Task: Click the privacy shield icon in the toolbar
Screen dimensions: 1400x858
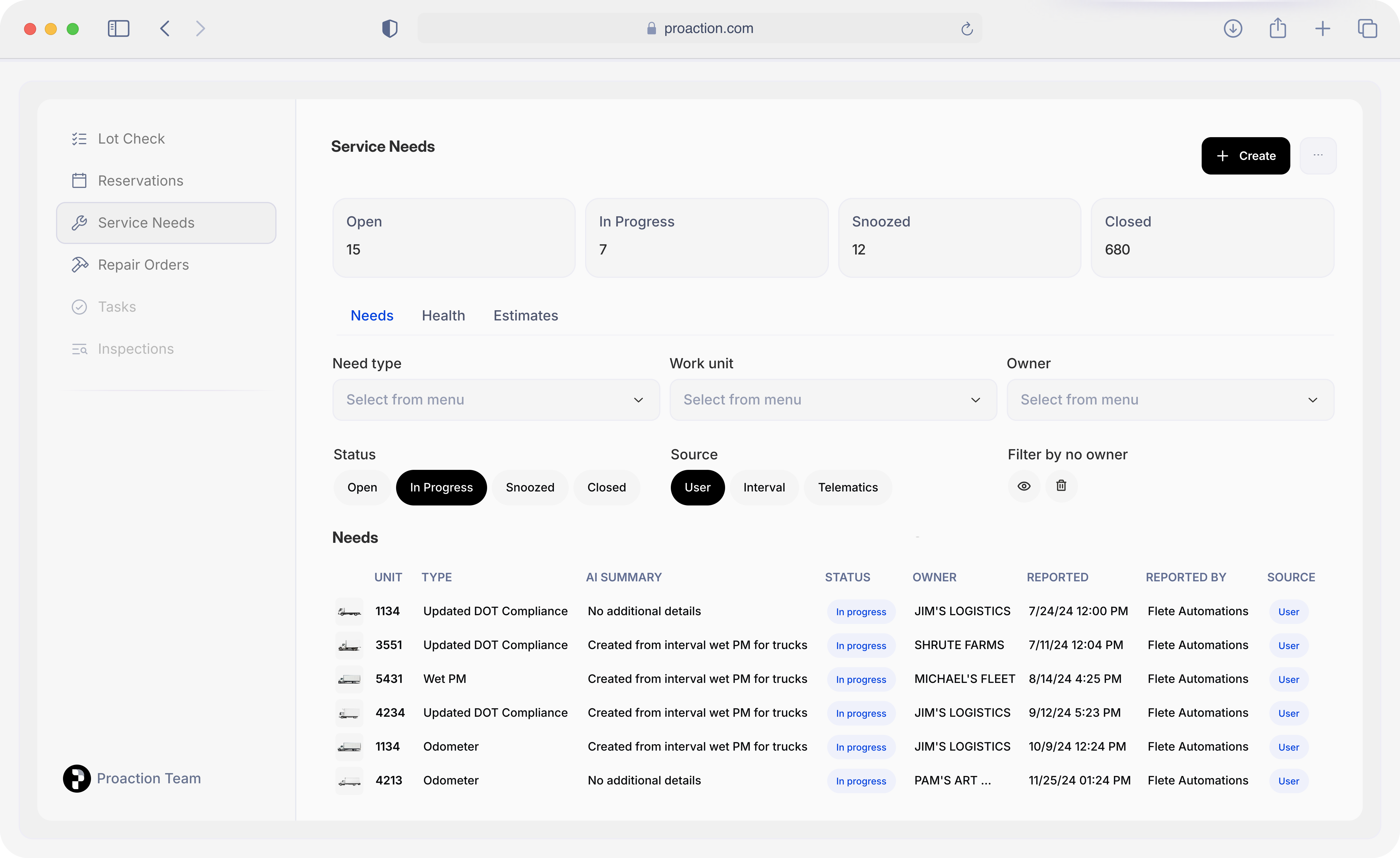Action: coord(390,28)
